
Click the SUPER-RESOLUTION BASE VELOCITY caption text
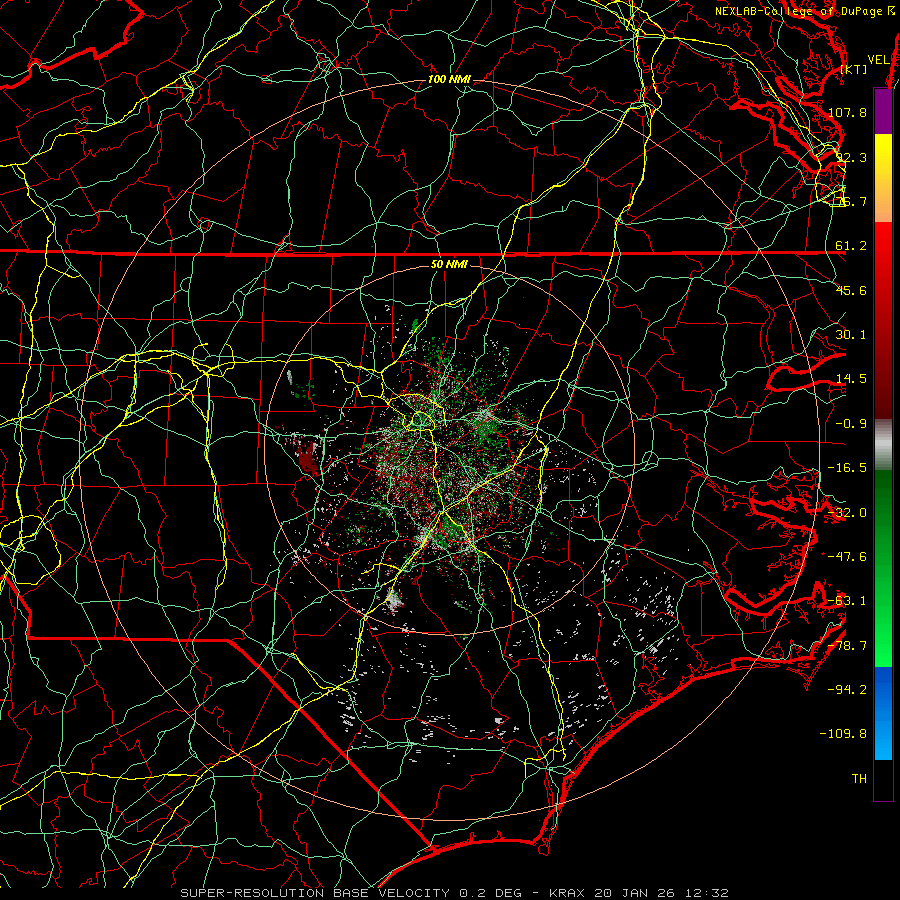click(317, 893)
